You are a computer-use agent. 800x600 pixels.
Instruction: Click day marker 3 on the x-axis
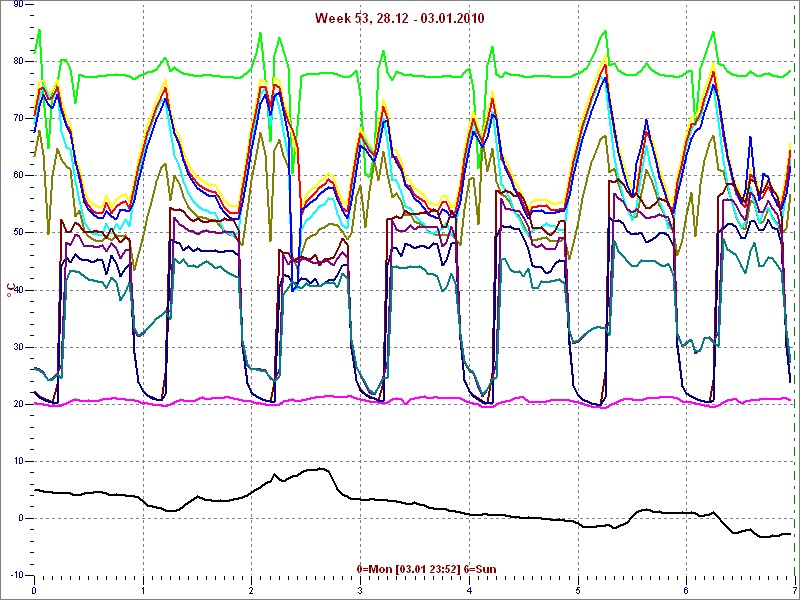click(360, 590)
